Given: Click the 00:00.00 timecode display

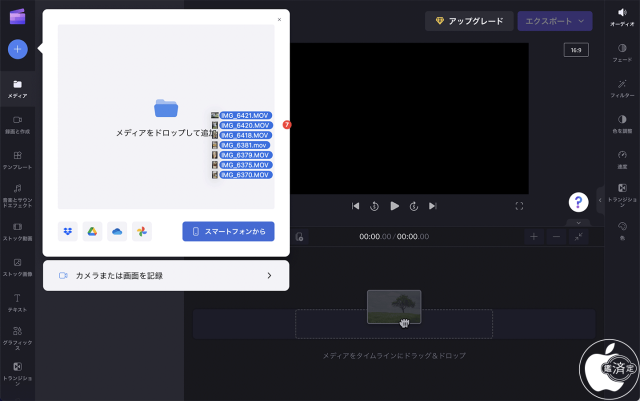Looking at the screenshot, I should (394, 237).
